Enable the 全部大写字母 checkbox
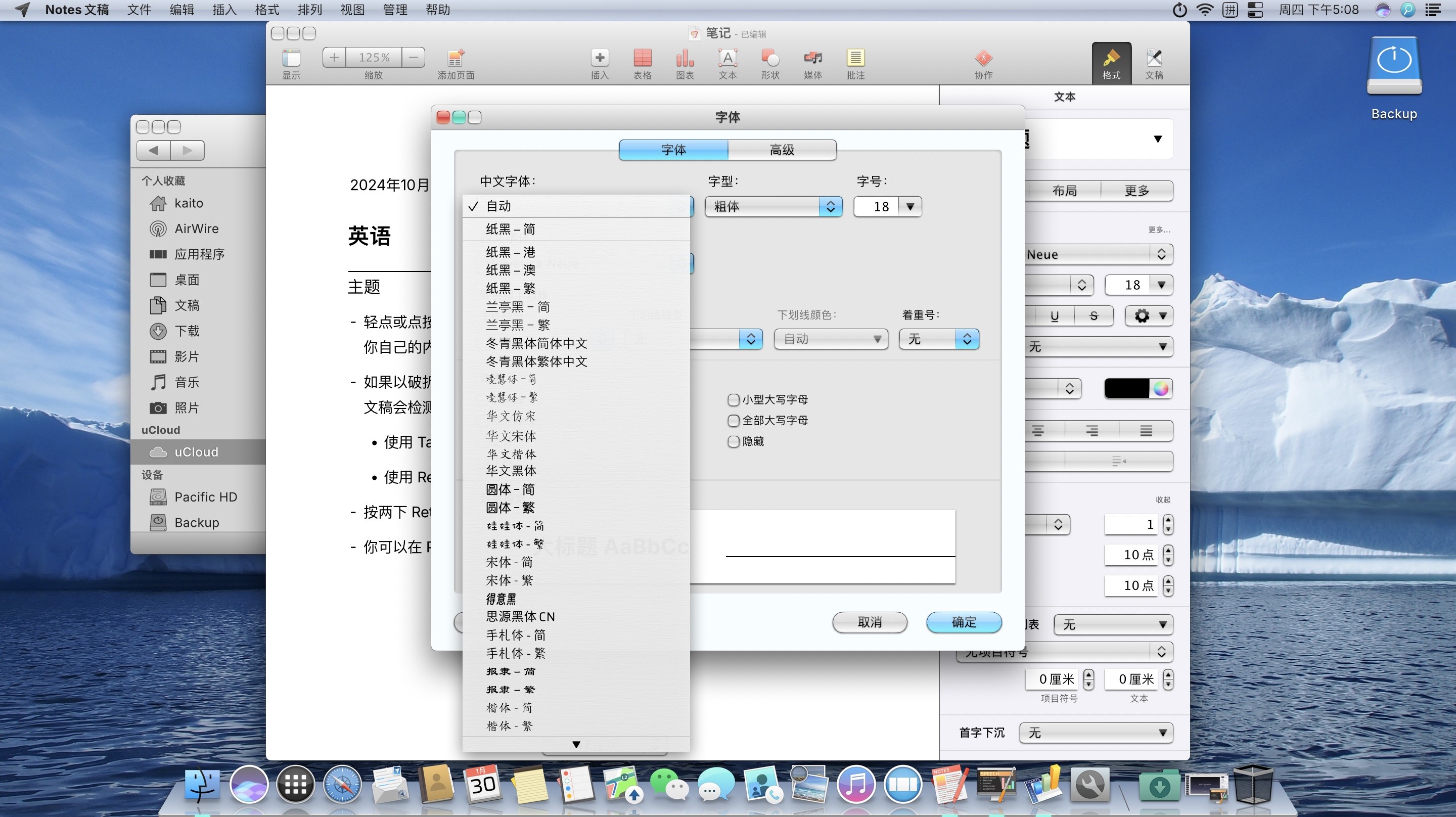 [x=734, y=421]
